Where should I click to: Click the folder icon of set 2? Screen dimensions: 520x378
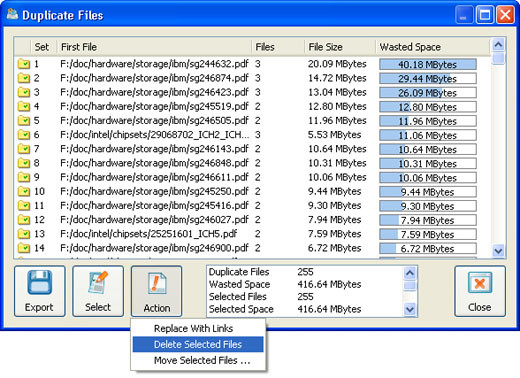pos(24,78)
